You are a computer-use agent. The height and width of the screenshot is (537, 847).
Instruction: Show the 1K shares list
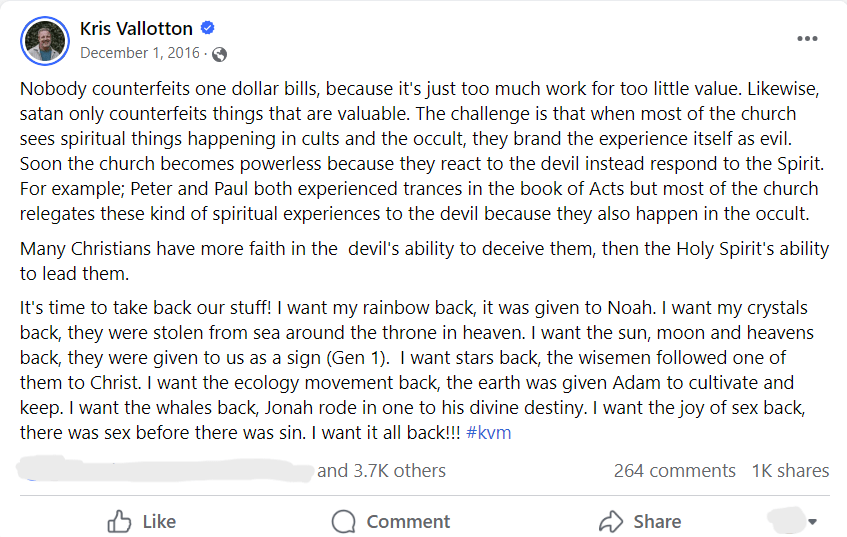789,470
